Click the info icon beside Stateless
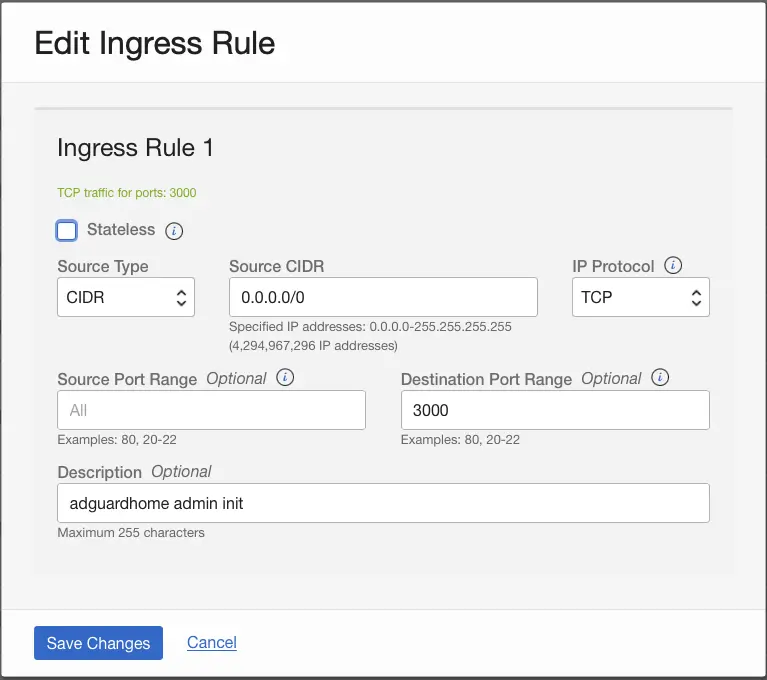Screen dimensions: 767x680 point(174,231)
